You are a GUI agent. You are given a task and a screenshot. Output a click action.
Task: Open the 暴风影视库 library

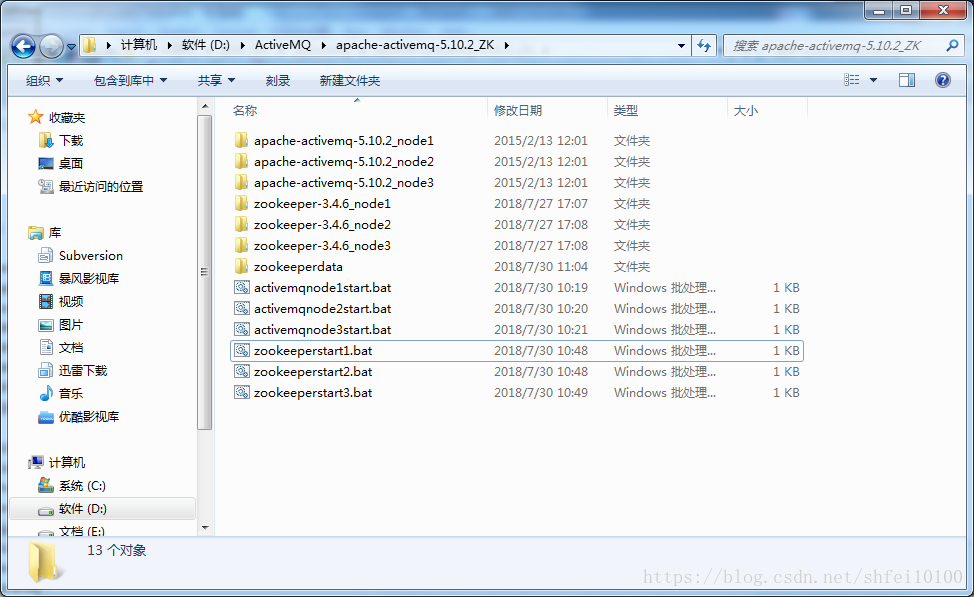[x=89, y=278]
